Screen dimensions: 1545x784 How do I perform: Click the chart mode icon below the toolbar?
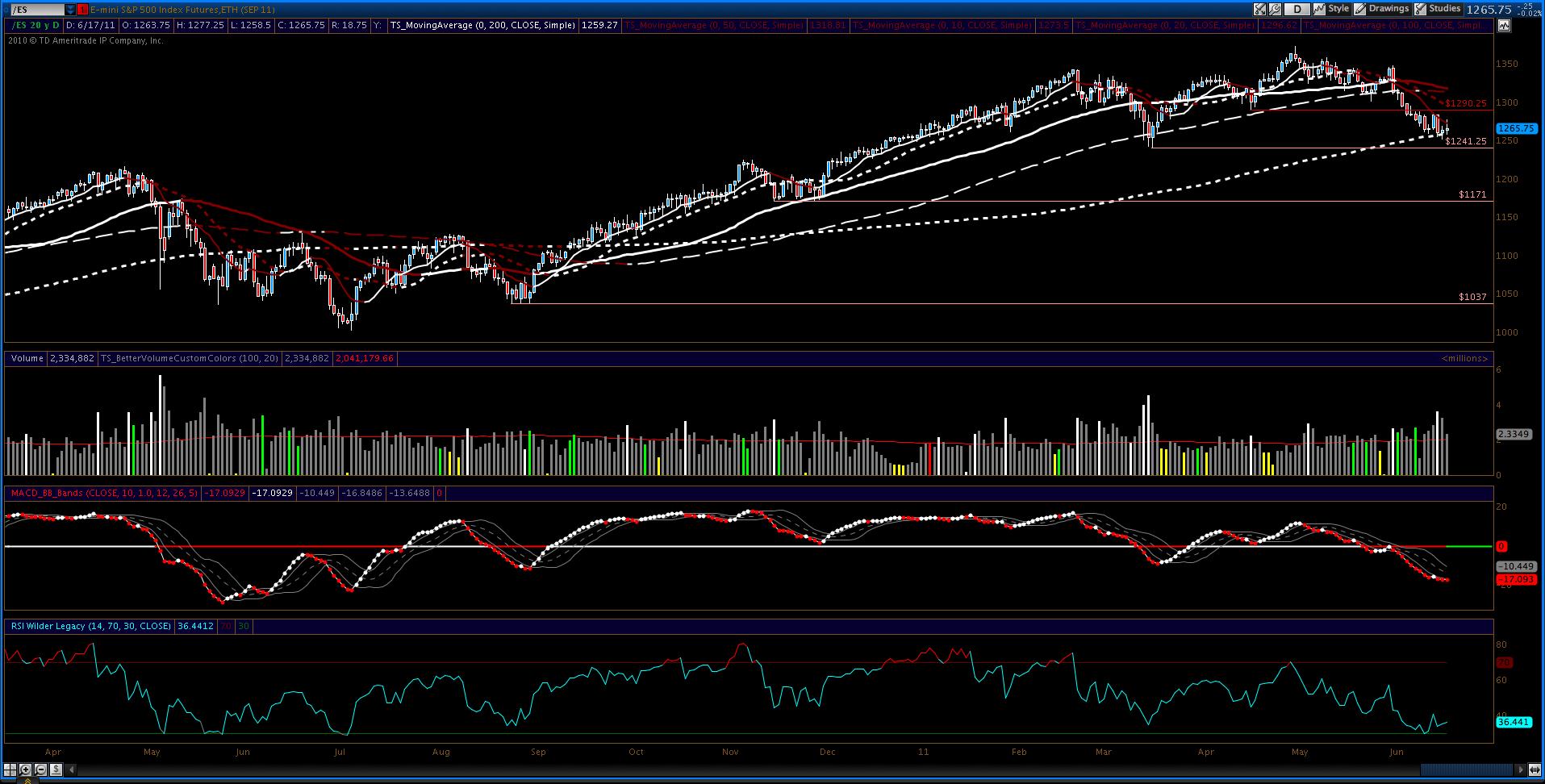pos(1504,25)
